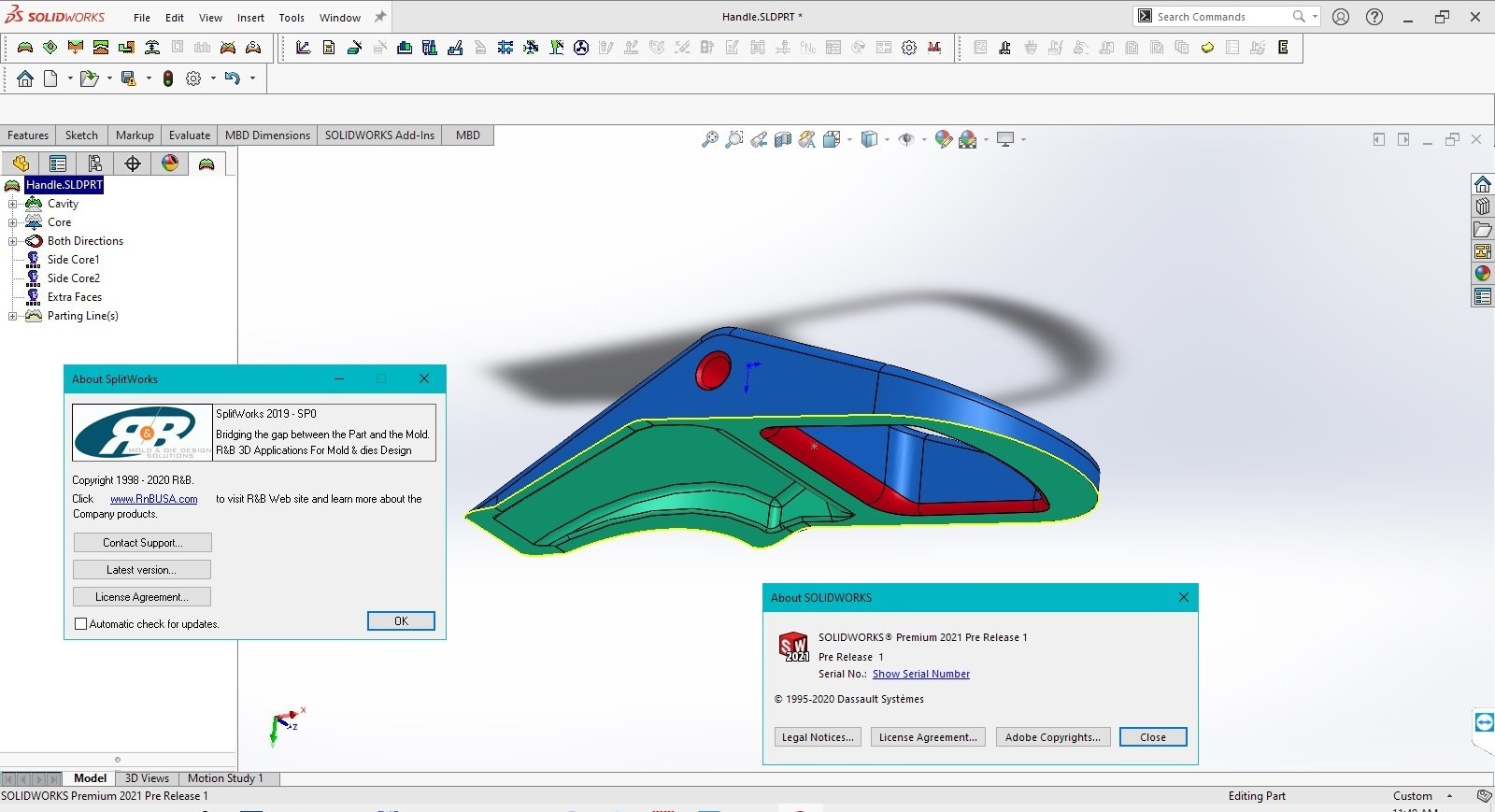Click the red M icon in toolbar
Screen dimensions: 1495x812
tap(934, 48)
